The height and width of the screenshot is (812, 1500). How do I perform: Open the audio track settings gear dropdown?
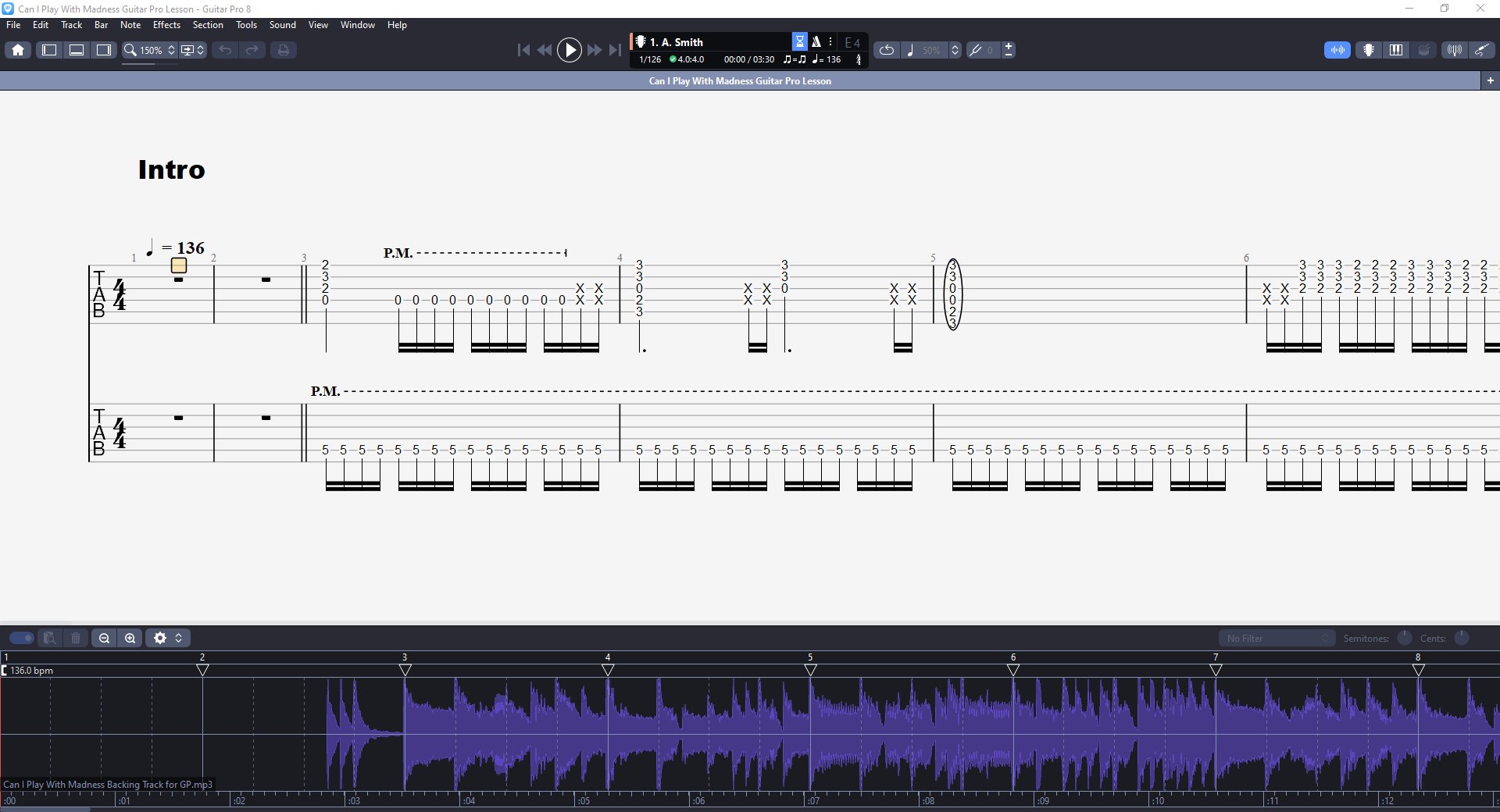click(168, 638)
